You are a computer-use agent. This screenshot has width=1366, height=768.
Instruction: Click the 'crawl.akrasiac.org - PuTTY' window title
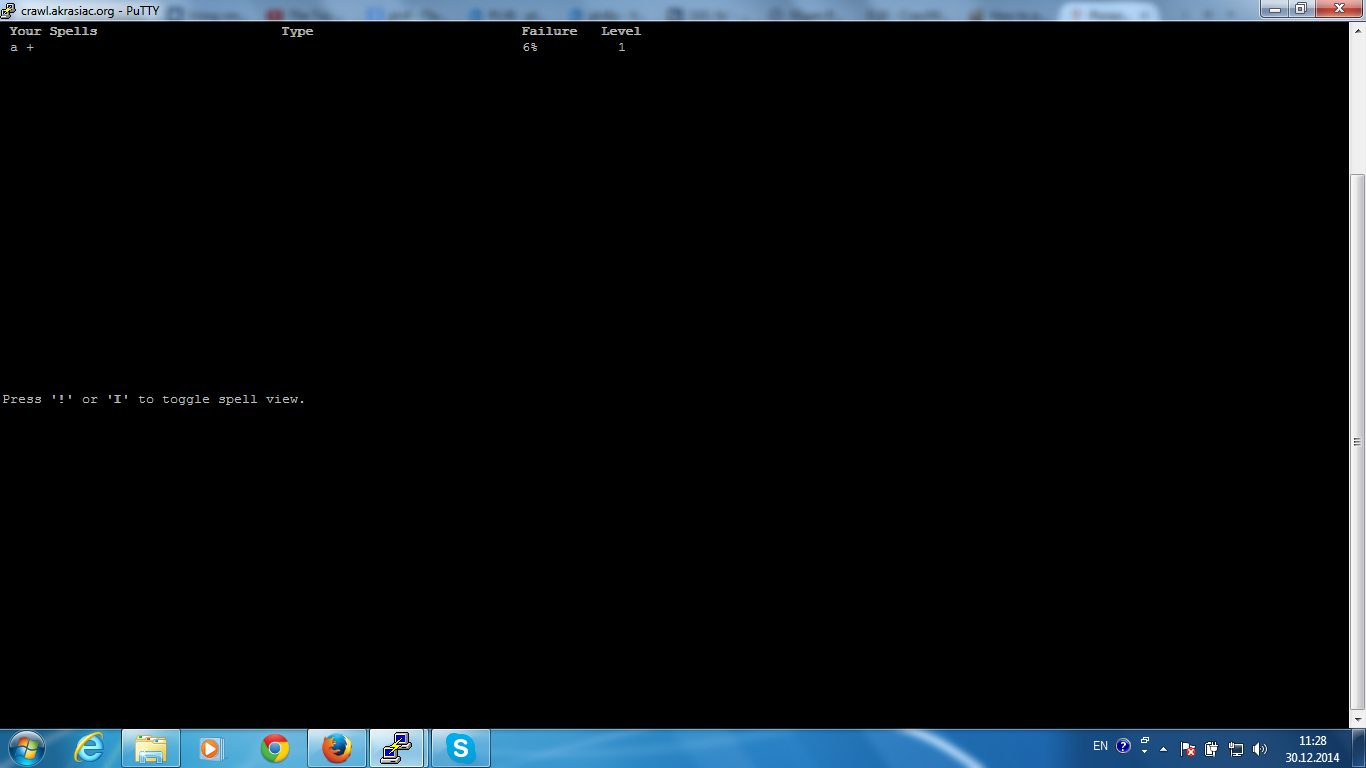pyautogui.click(x=90, y=10)
